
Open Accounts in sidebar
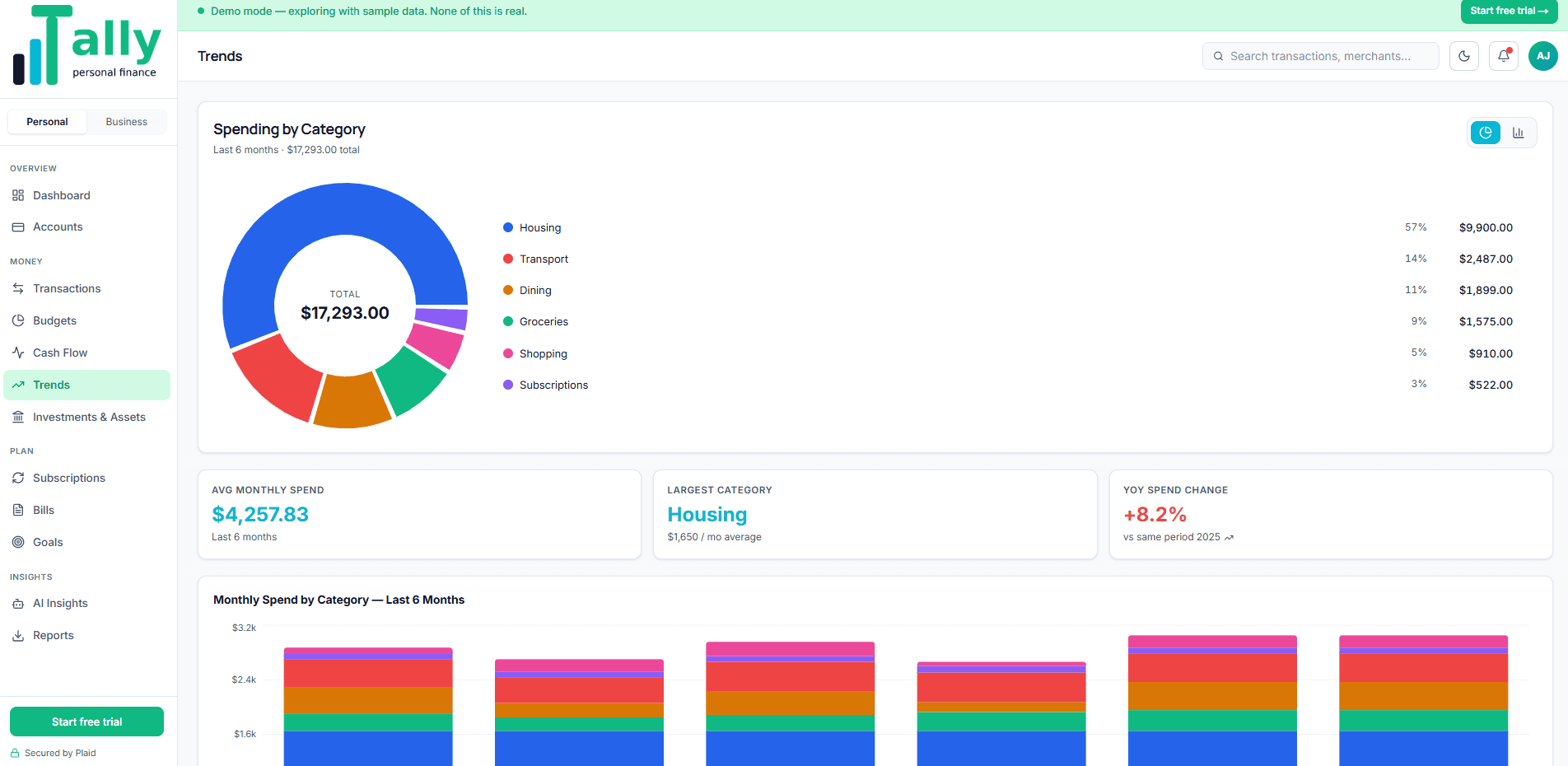[x=87, y=227]
